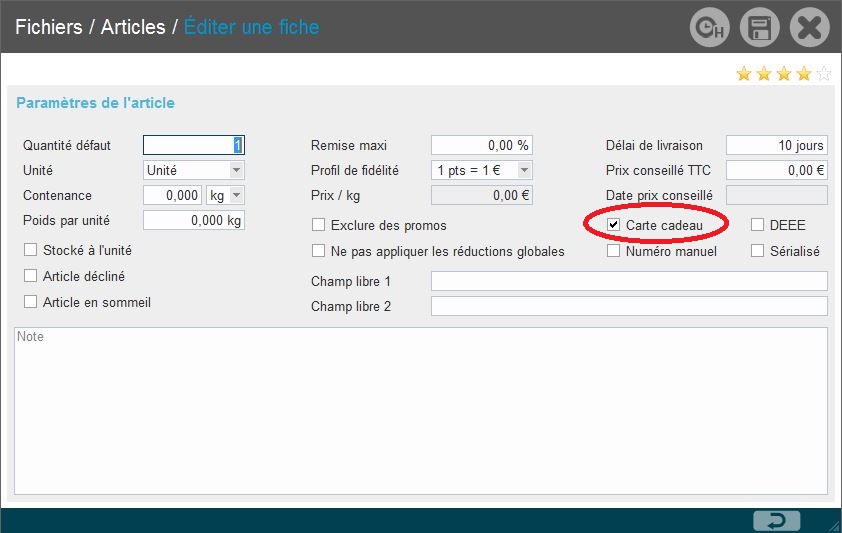Open the Unité dropdown
The height and width of the screenshot is (533, 842).
point(194,170)
